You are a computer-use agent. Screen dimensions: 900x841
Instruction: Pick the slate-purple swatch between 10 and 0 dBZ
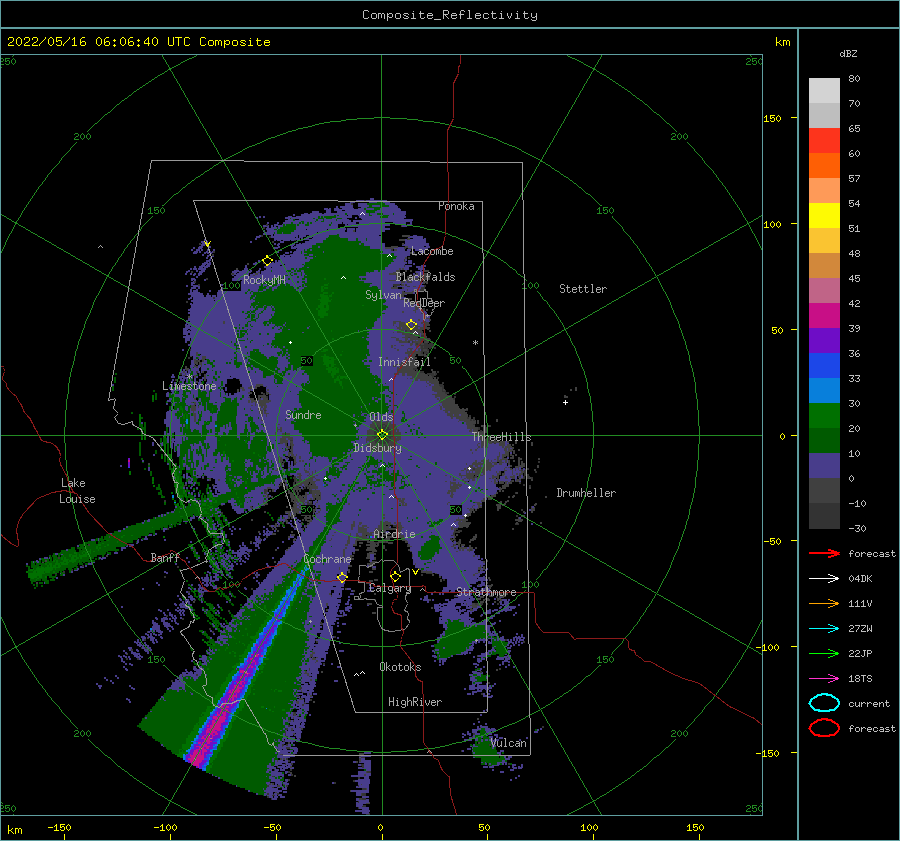(824, 466)
